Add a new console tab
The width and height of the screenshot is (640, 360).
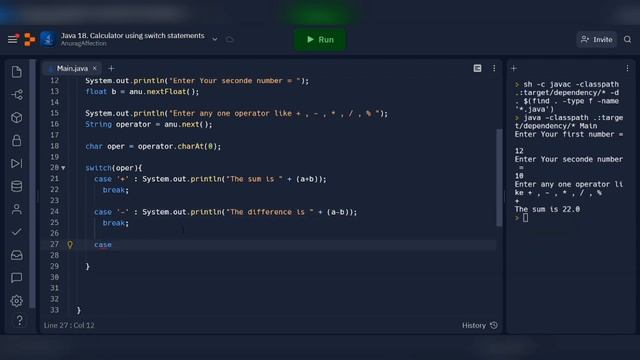[x=514, y=68]
